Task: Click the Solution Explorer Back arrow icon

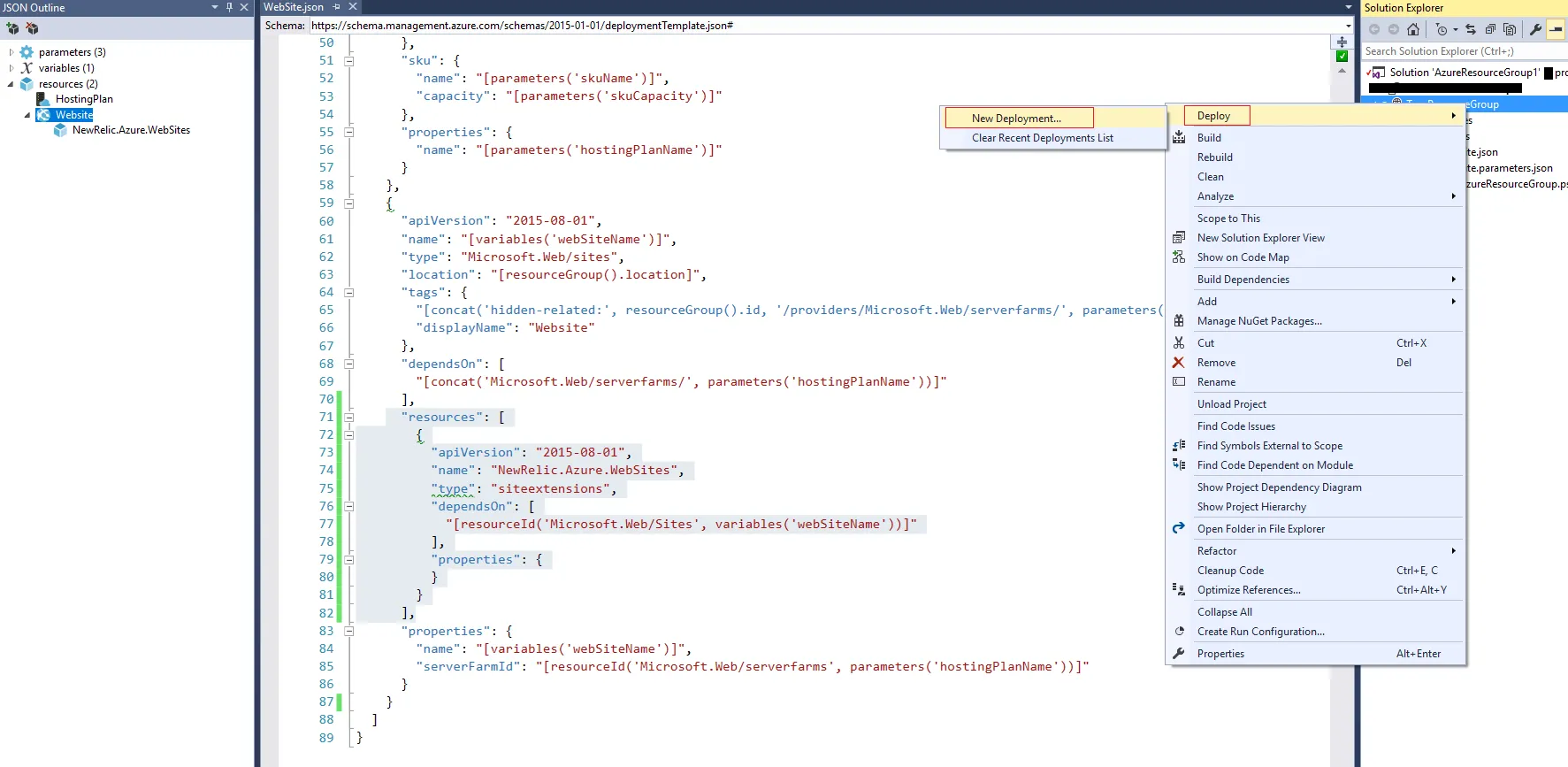Action: click(1374, 29)
